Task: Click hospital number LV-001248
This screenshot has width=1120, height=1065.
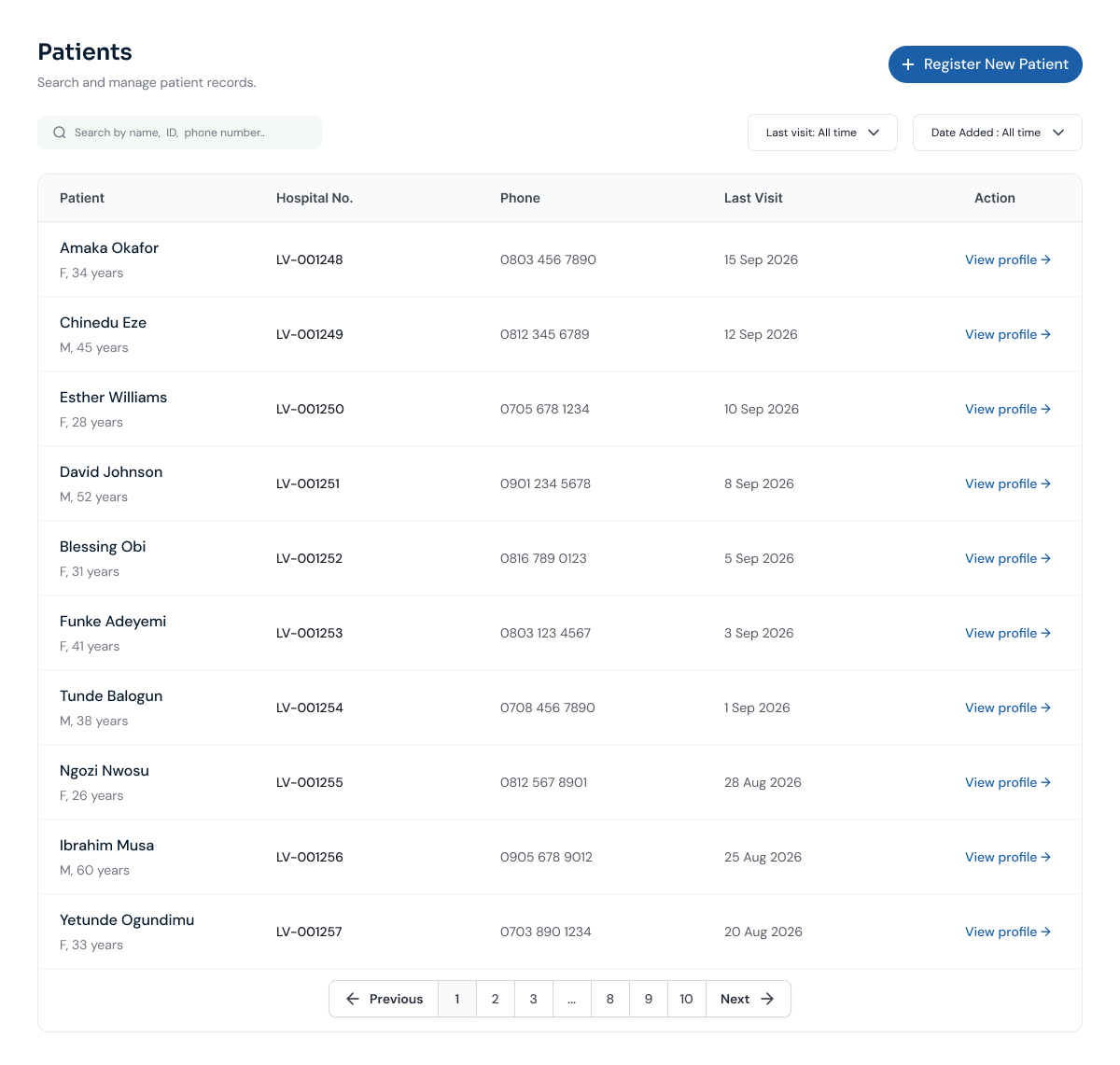Action: click(310, 259)
